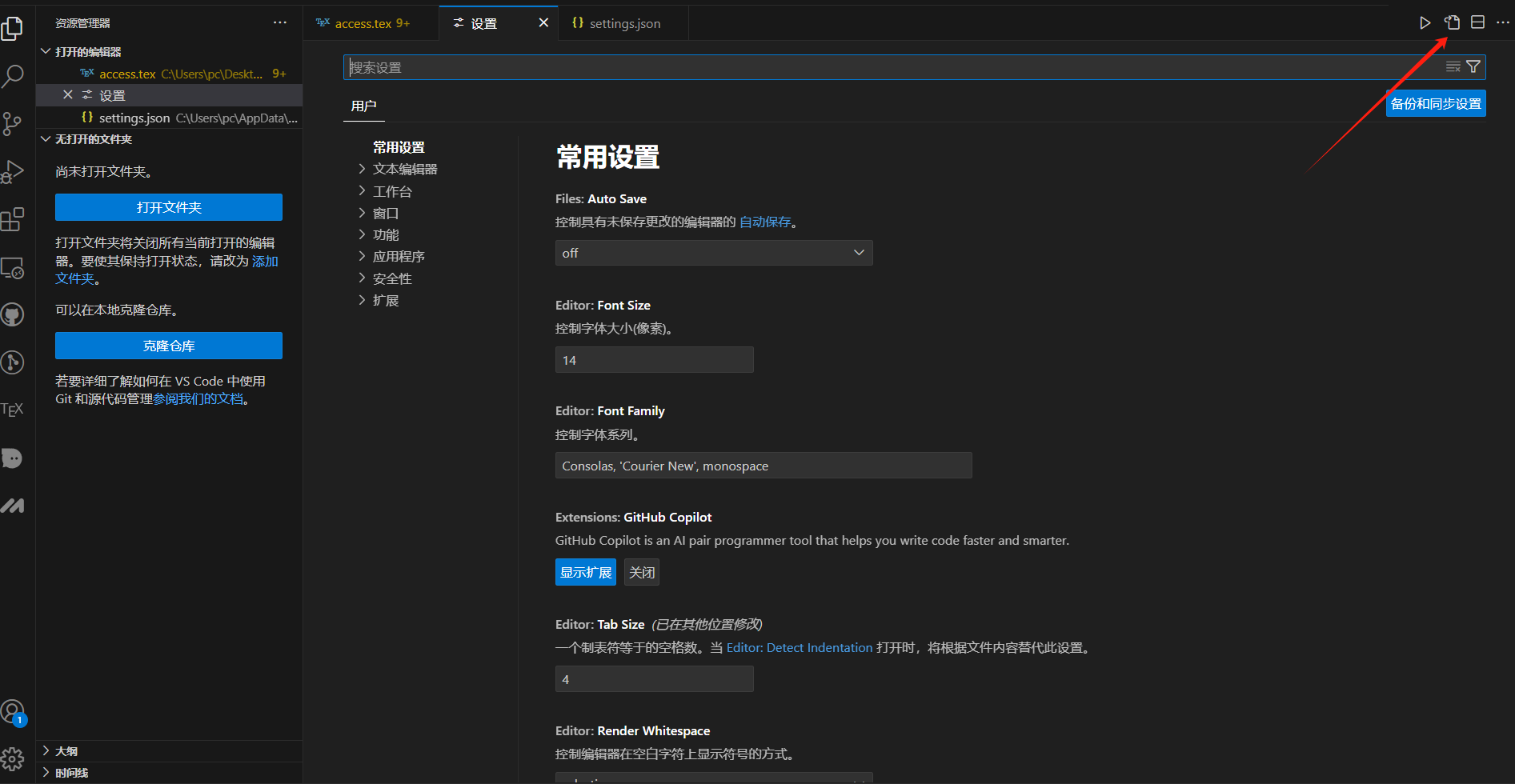Select the 设置 row in open editors
Viewport: 1515px width, 784px height.
(x=170, y=95)
